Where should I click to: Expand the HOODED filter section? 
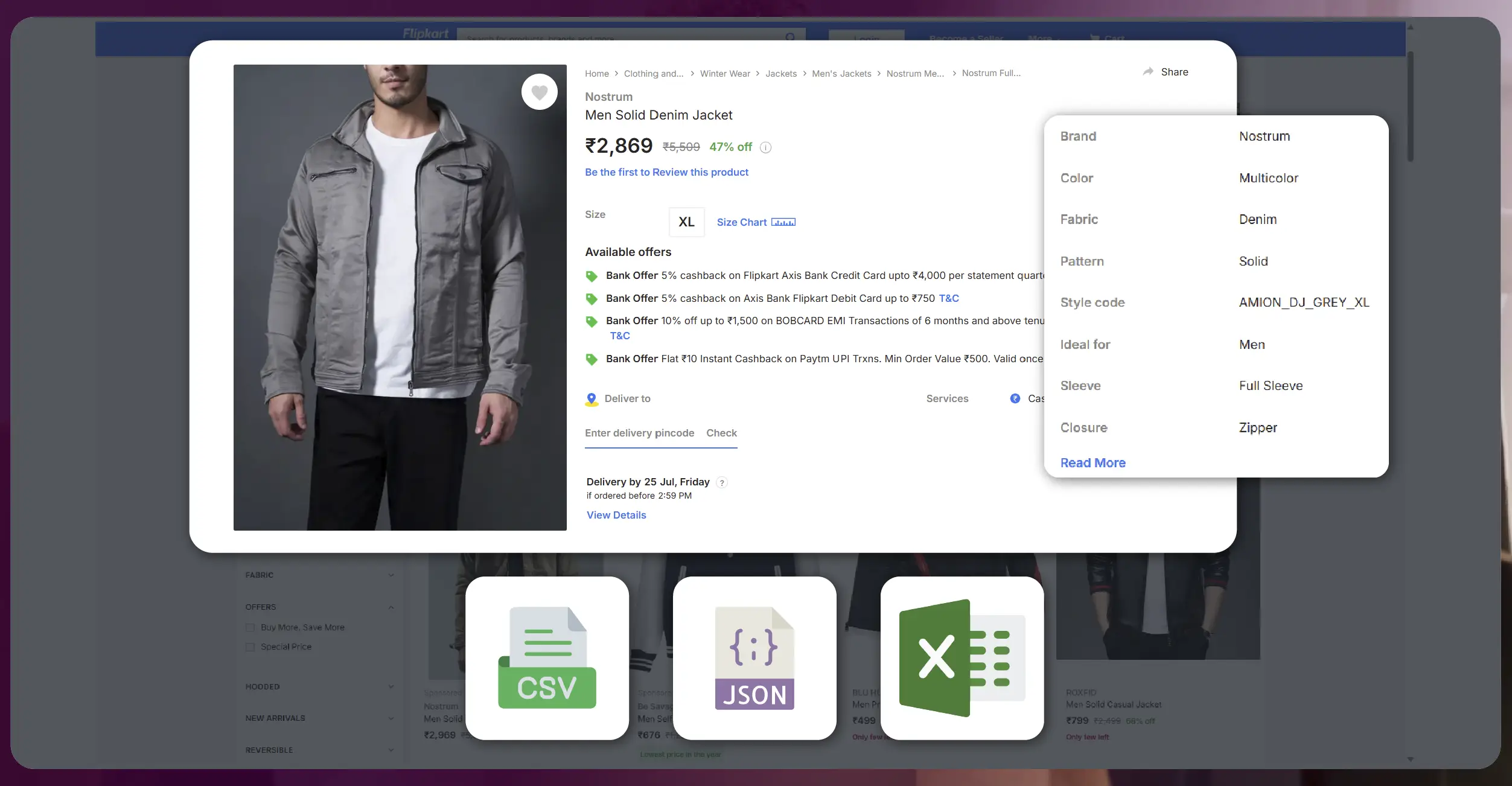(391, 687)
